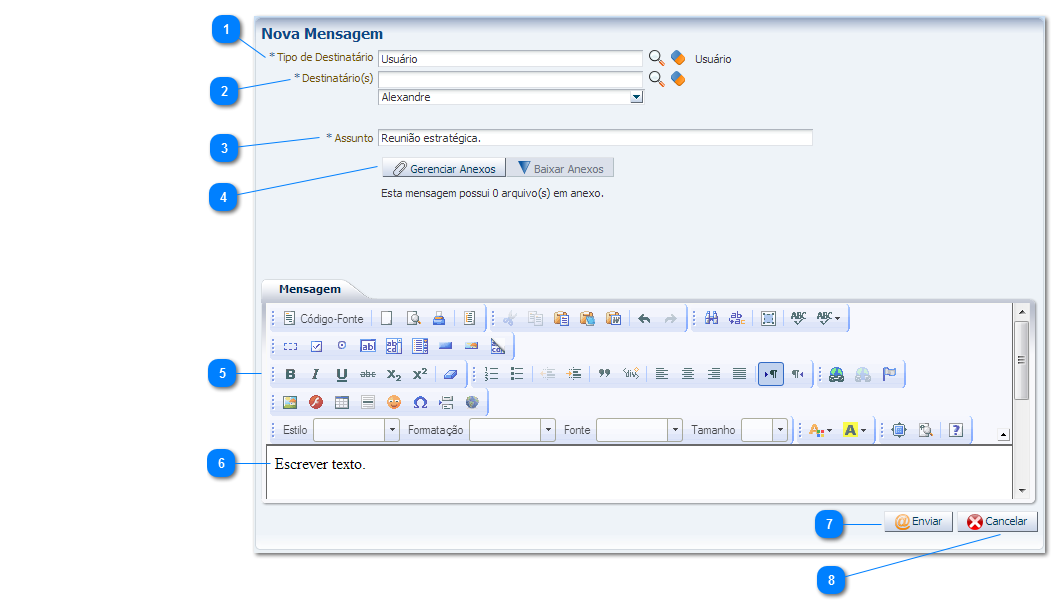Toggle bold formatting in the editor
Image resolution: width=1055 pixels, height=600 pixels.
point(290,374)
